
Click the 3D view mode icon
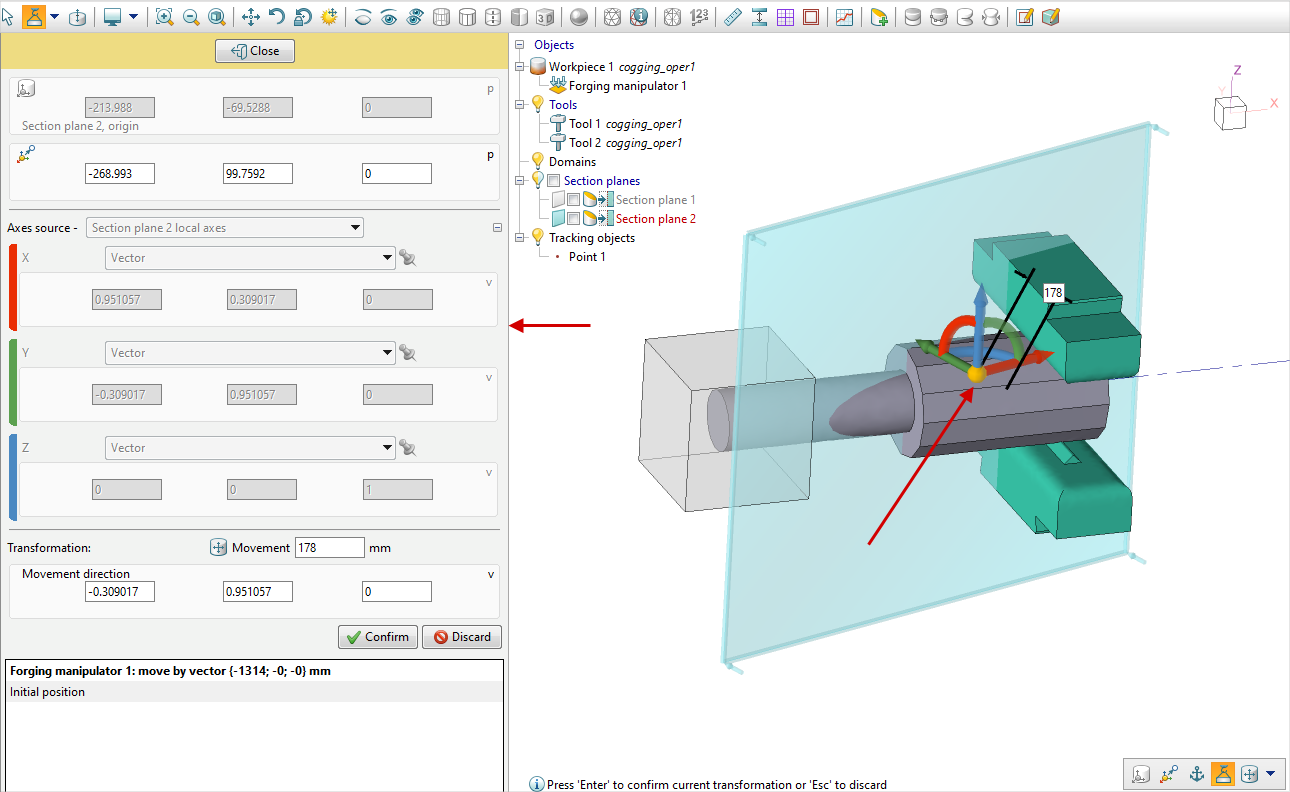pyautogui.click(x=544, y=17)
